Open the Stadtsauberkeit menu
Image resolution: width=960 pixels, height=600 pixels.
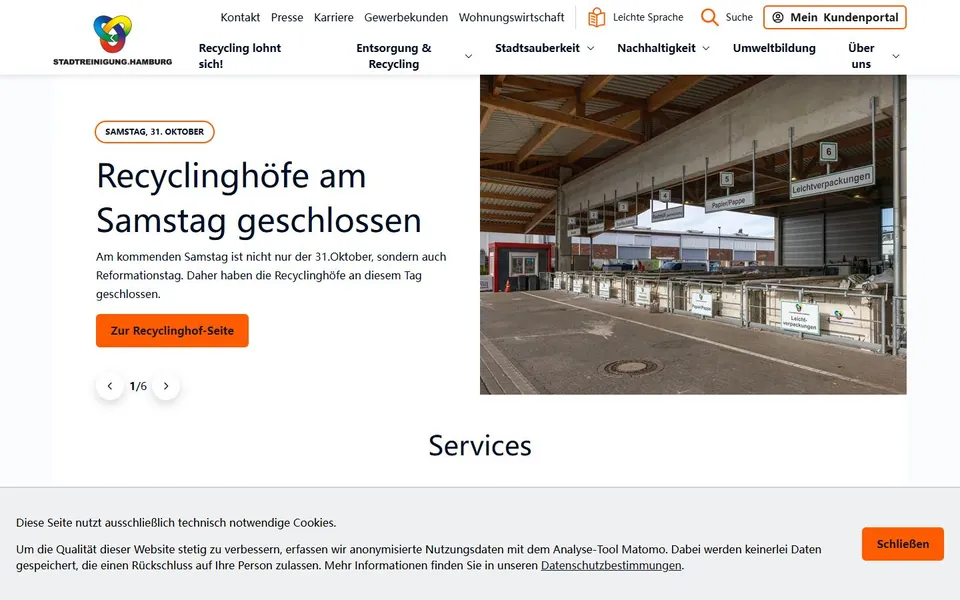coord(537,48)
